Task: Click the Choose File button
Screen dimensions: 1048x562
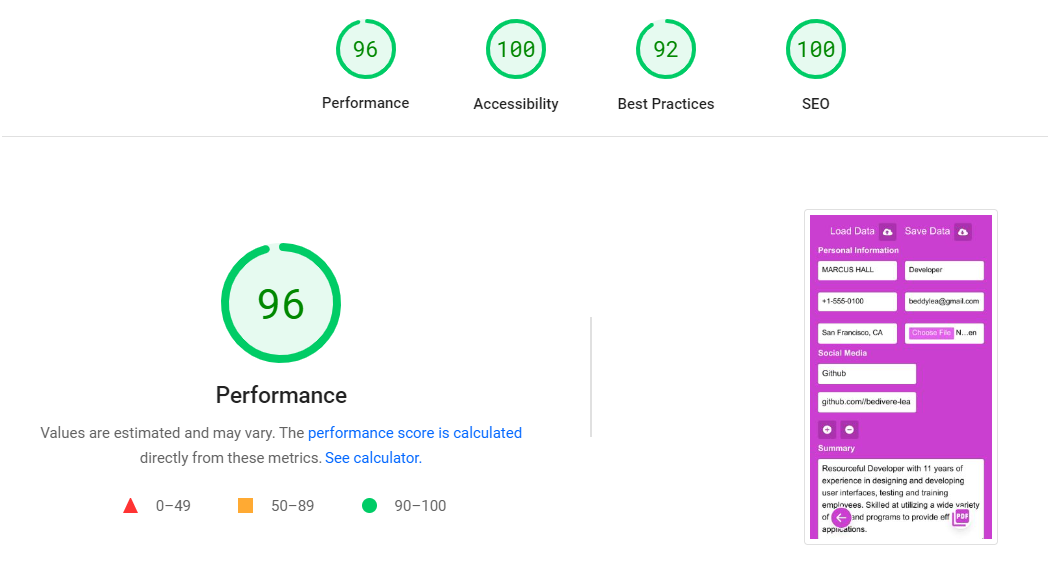Action: [931, 333]
